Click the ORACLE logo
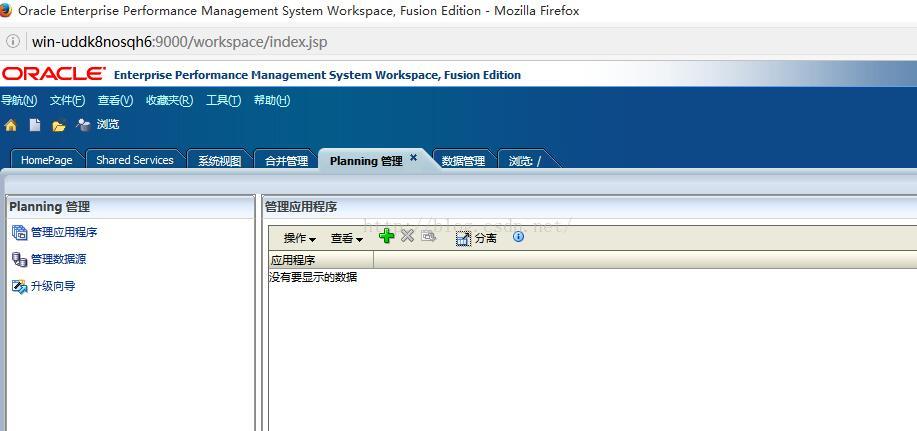Image resolution: width=917 pixels, height=431 pixels. click(54, 74)
